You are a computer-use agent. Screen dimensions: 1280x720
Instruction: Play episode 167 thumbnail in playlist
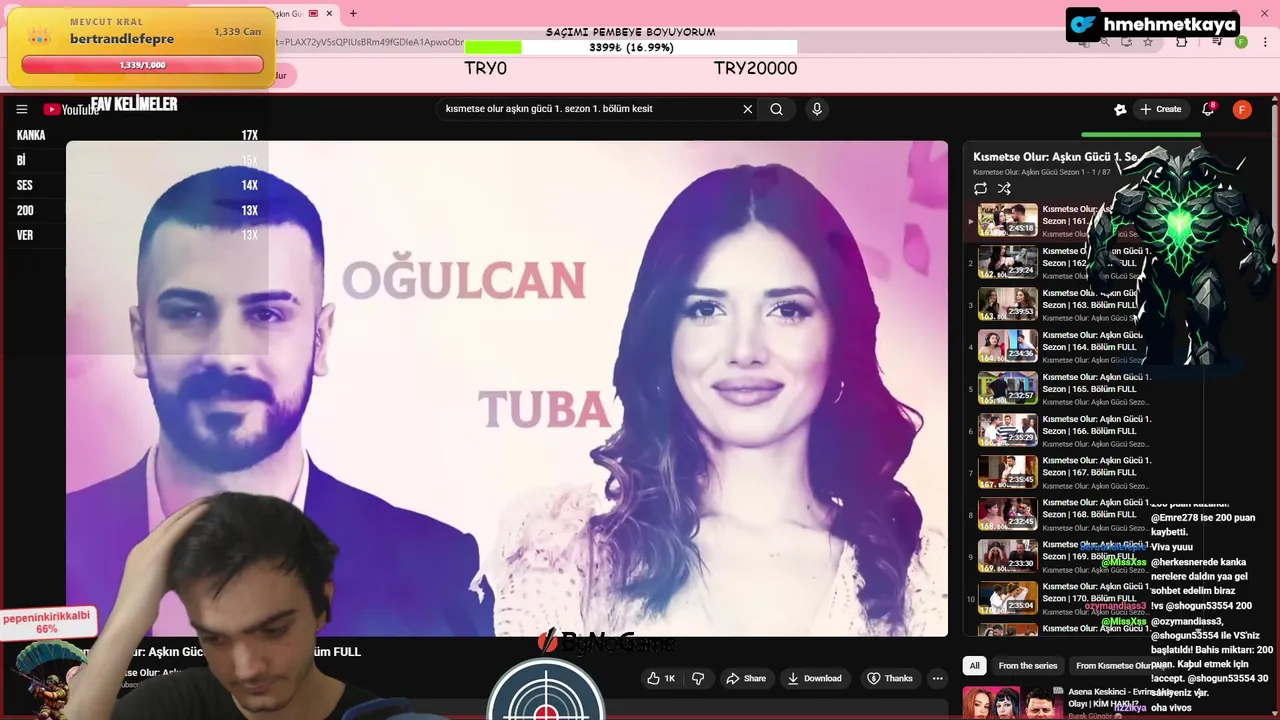1007,472
